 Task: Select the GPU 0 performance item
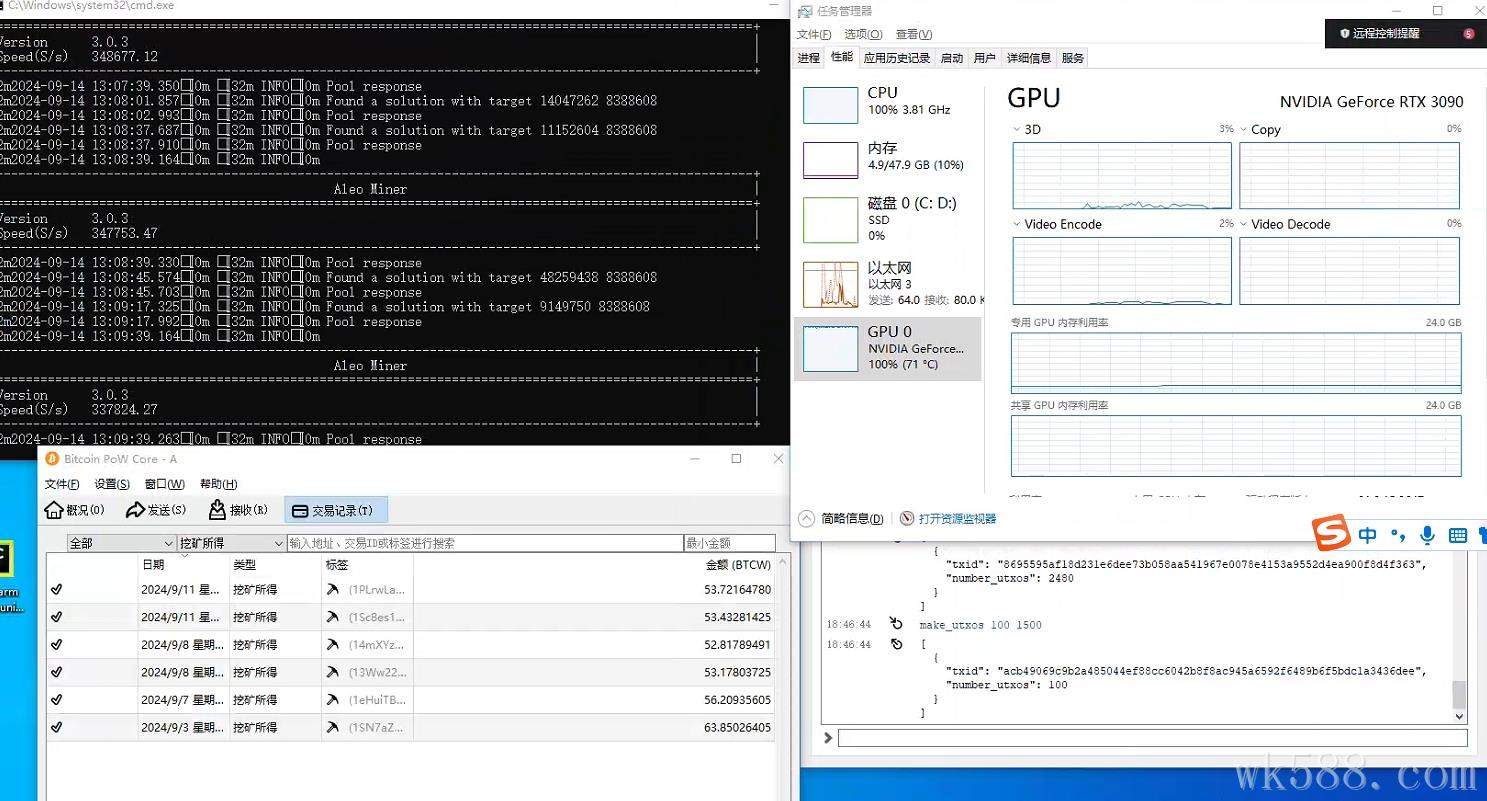point(888,349)
